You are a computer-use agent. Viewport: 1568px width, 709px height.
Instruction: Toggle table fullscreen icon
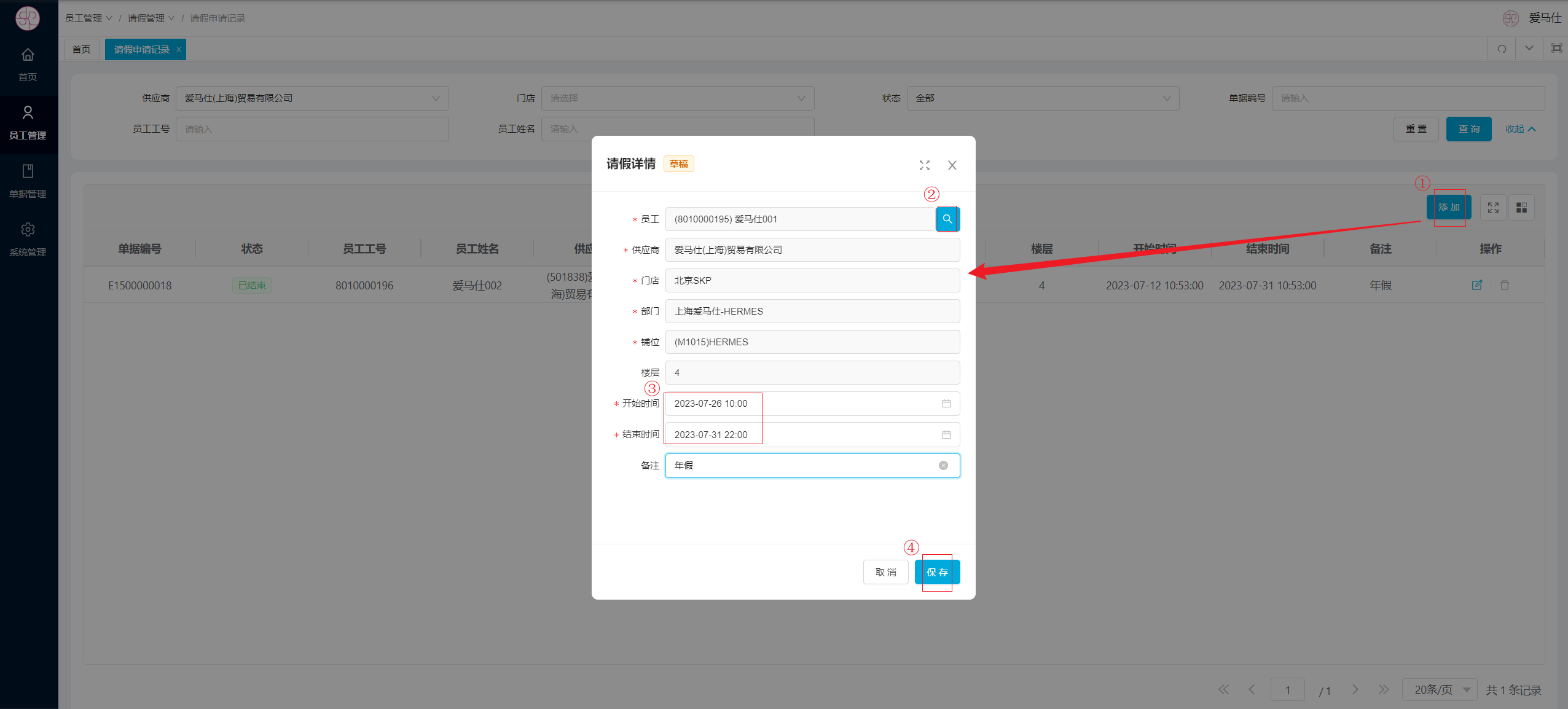pos(1493,208)
